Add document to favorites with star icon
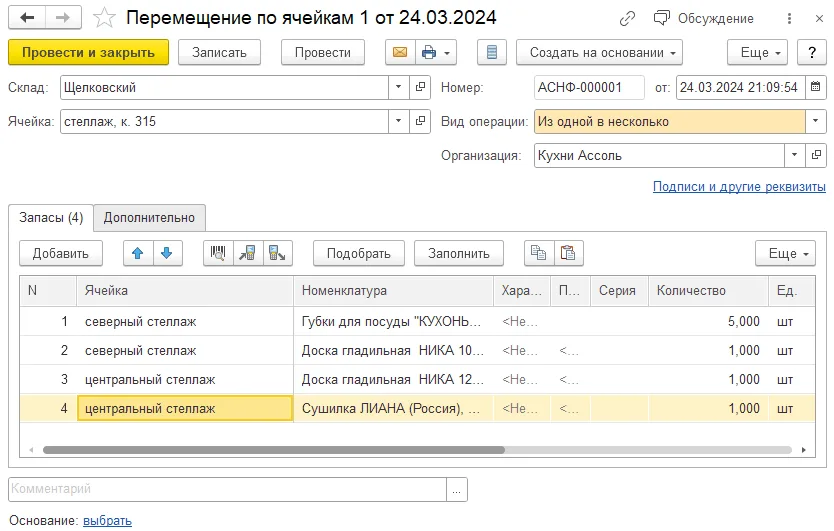The width and height of the screenshot is (834, 531). point(104,18)
